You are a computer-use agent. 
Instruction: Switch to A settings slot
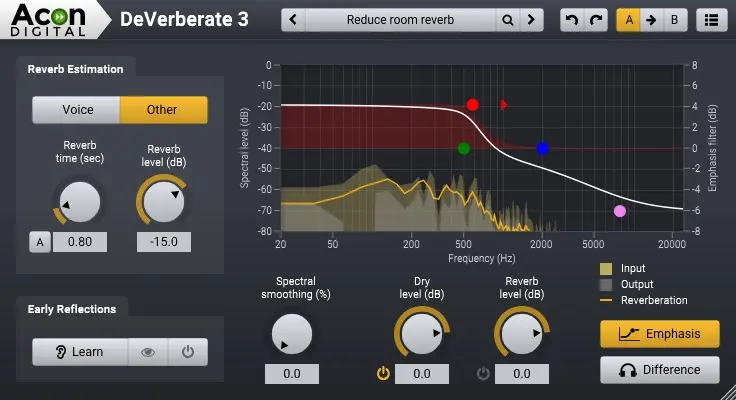(x=629, y=20)
